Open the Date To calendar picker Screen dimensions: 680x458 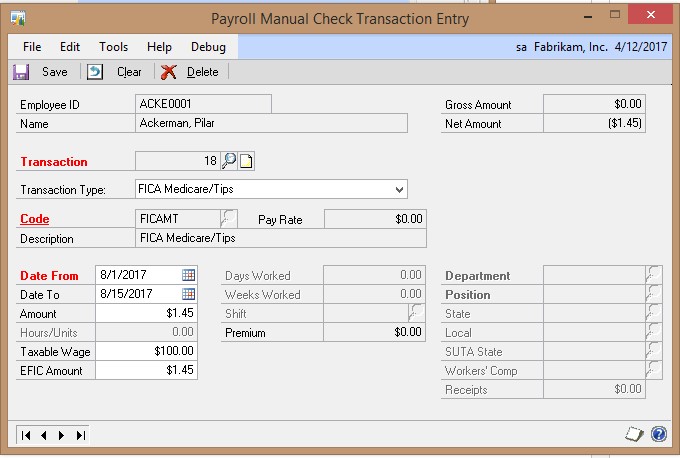(189, 294)
